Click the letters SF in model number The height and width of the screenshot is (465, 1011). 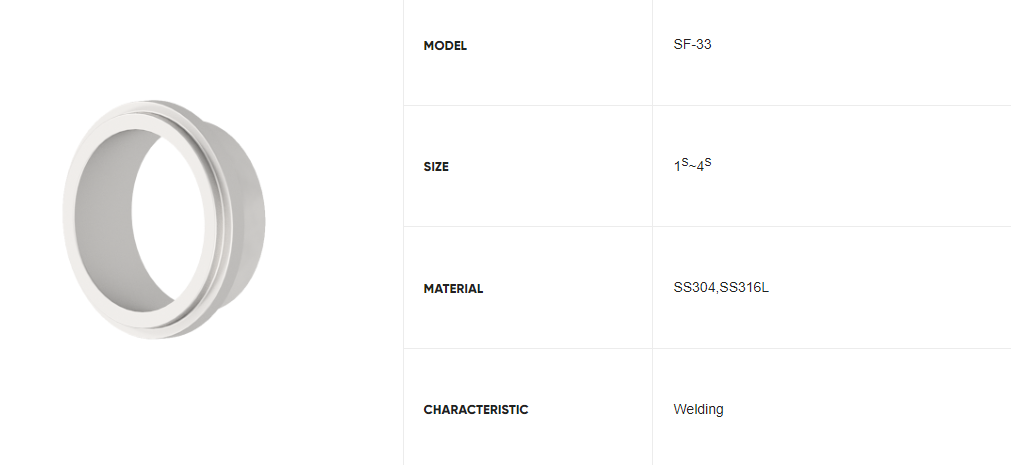pyautogui.click(x=681, y=45)
